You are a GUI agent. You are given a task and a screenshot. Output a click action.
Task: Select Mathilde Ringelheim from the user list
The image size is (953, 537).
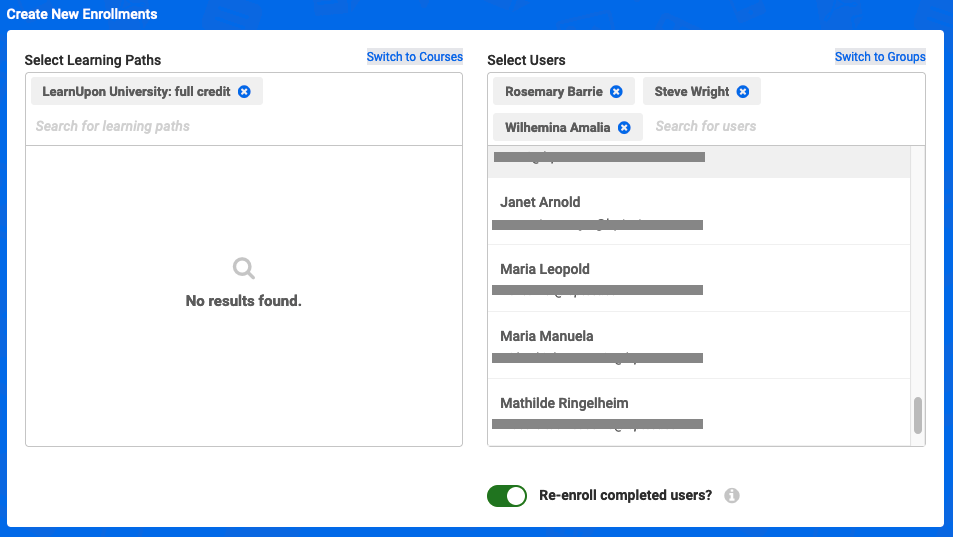click(699, 412)
